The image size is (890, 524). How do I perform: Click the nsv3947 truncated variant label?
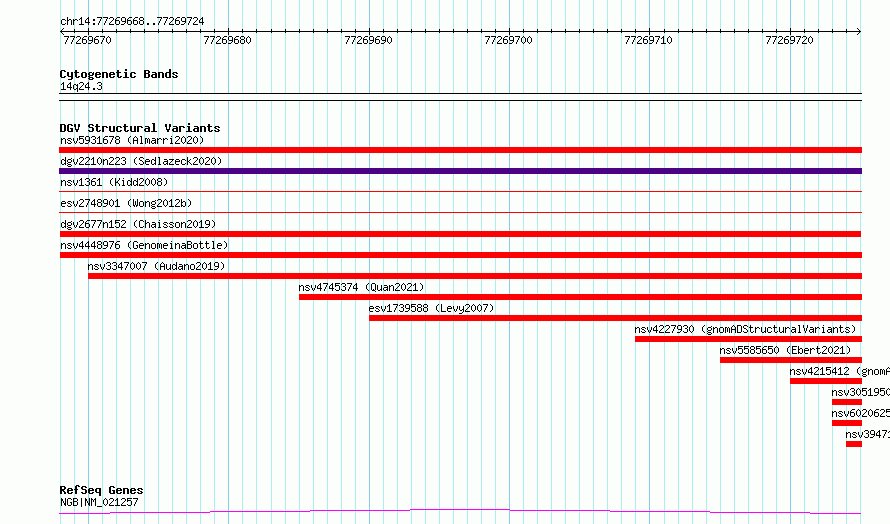click(867, 434)
